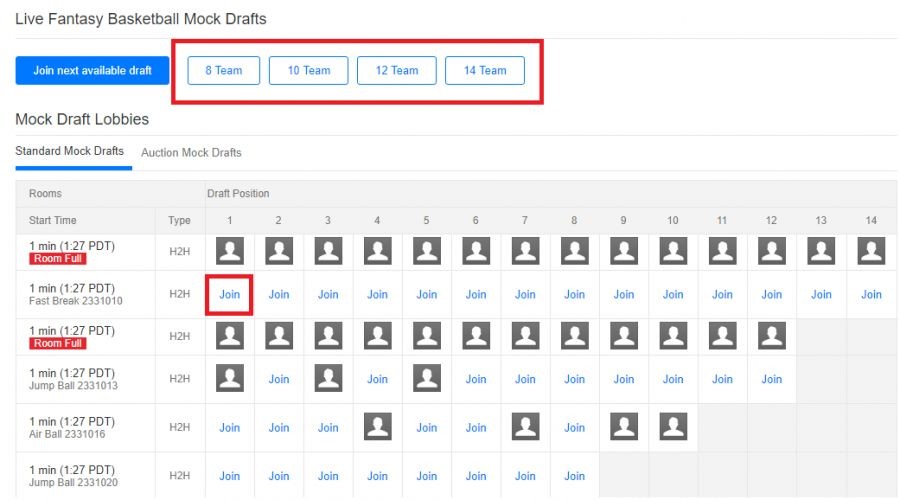Choose the 14 Team option

[485, 71]
